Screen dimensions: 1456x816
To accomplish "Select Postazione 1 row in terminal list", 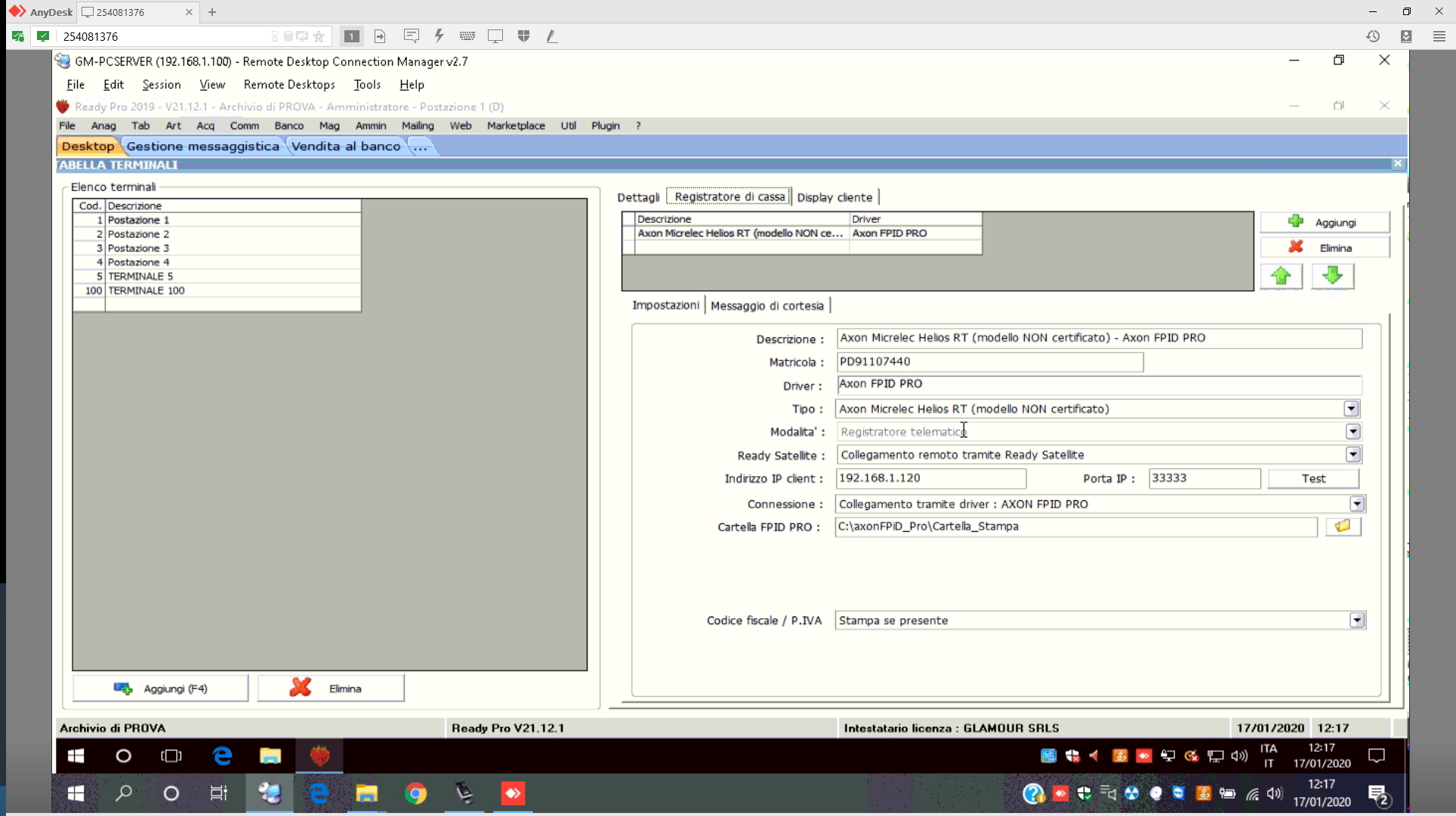I will 217,220.
